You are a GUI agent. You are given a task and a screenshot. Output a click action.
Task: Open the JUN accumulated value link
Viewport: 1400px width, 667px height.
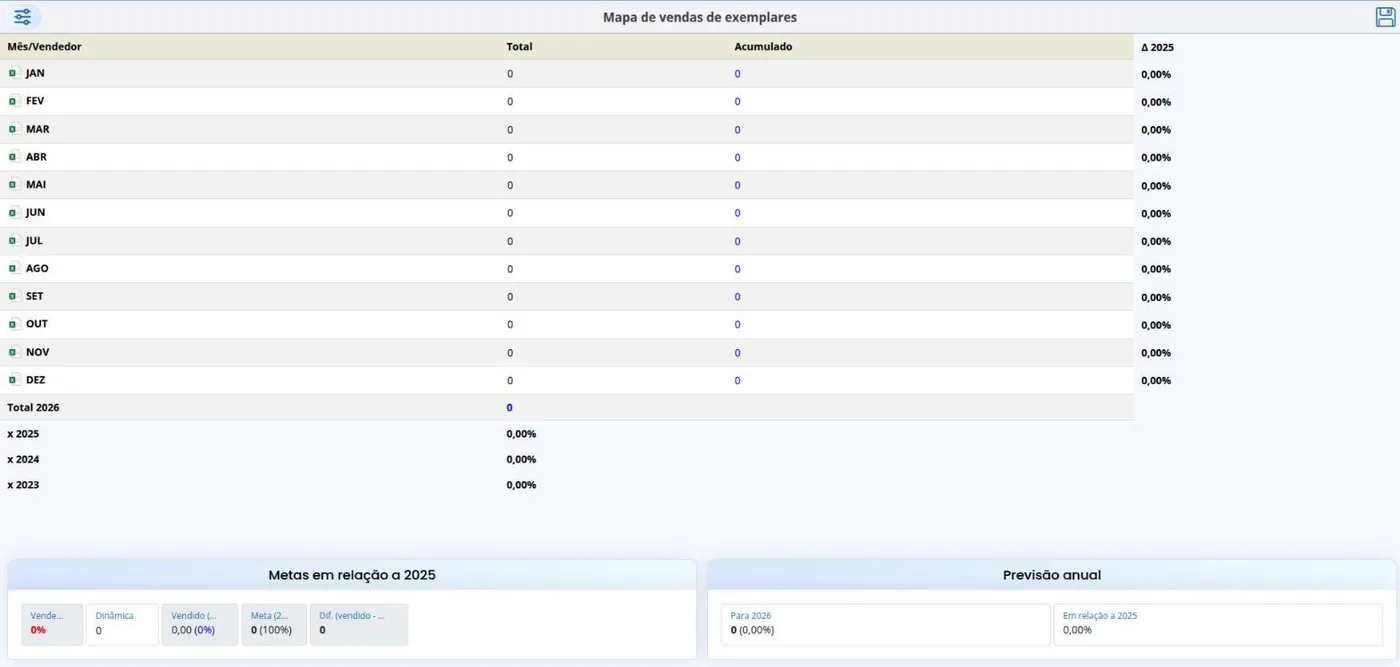pyautogui.click(x=737, y=213)
